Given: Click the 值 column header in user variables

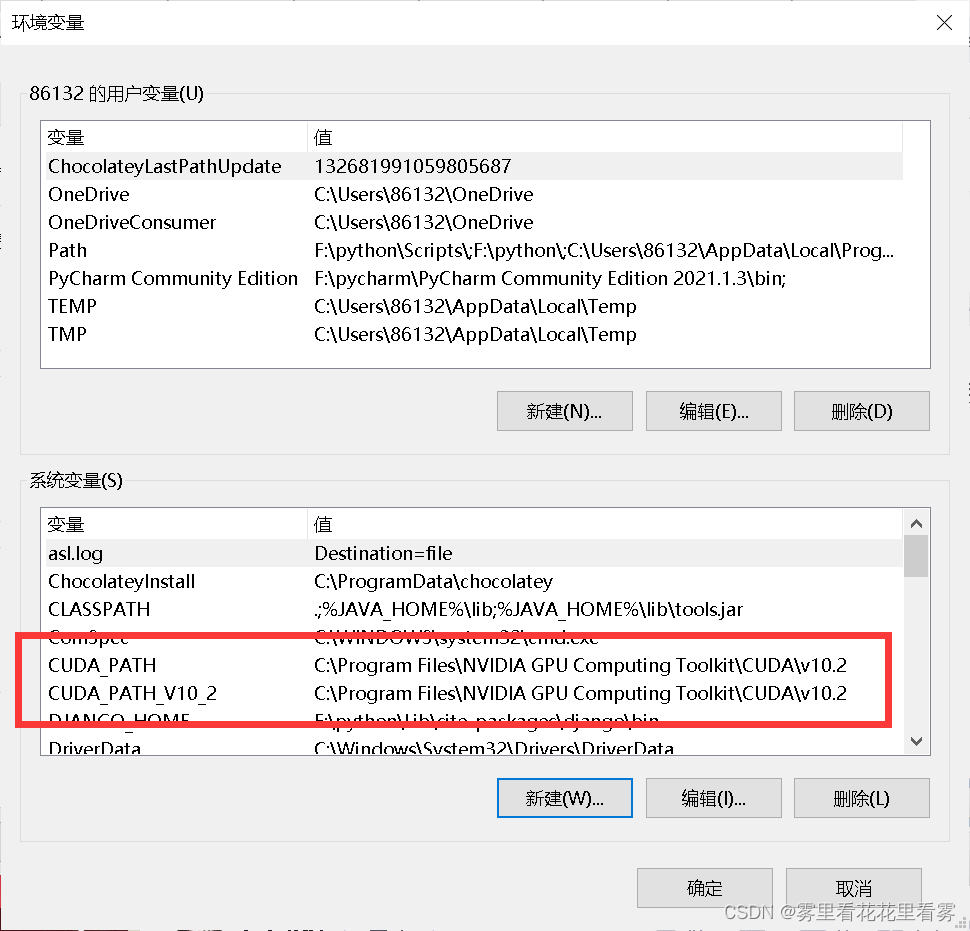Looking at the screenshot, I should tap(605, 137).
